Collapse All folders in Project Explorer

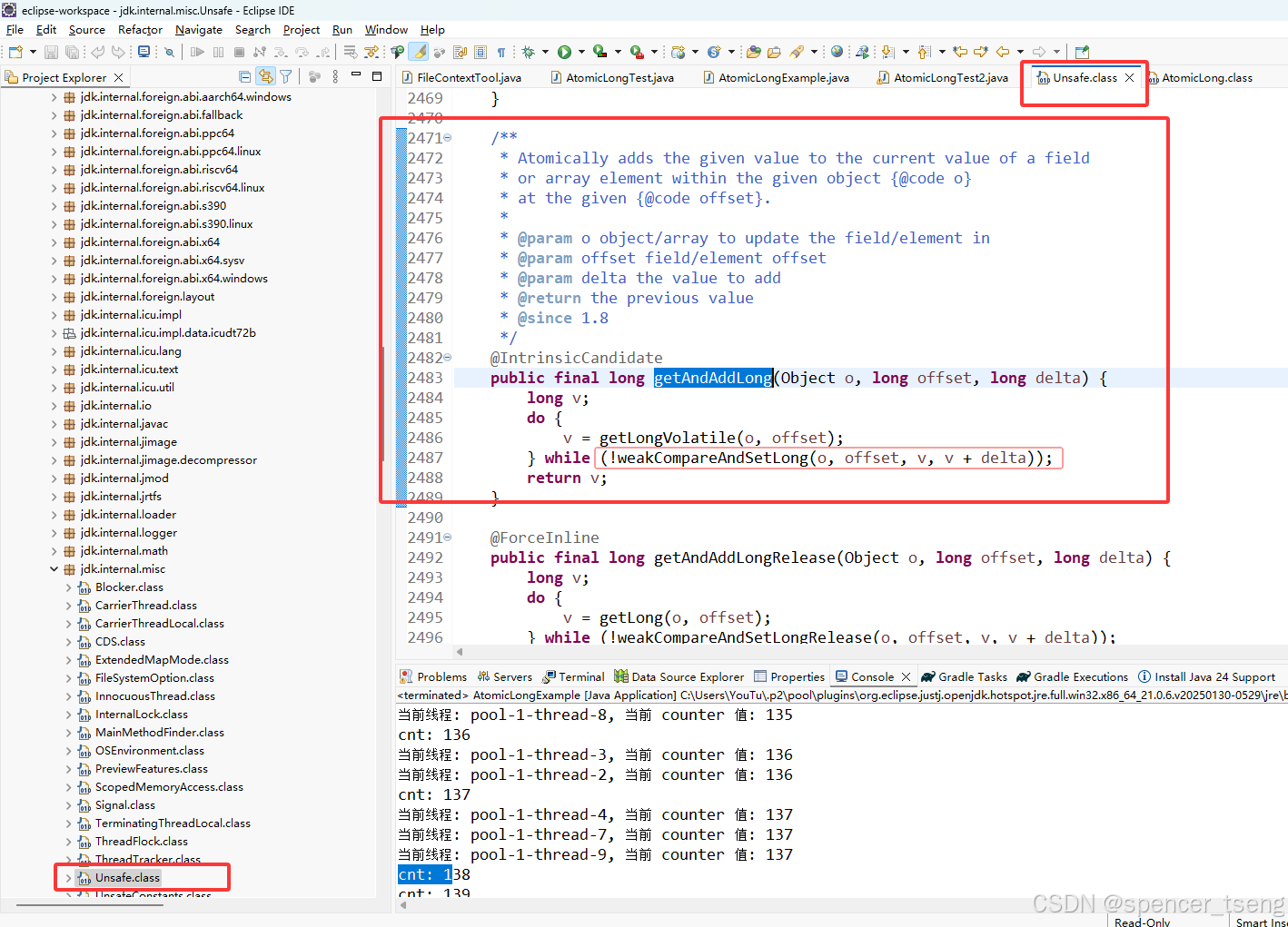pos(245,76)
